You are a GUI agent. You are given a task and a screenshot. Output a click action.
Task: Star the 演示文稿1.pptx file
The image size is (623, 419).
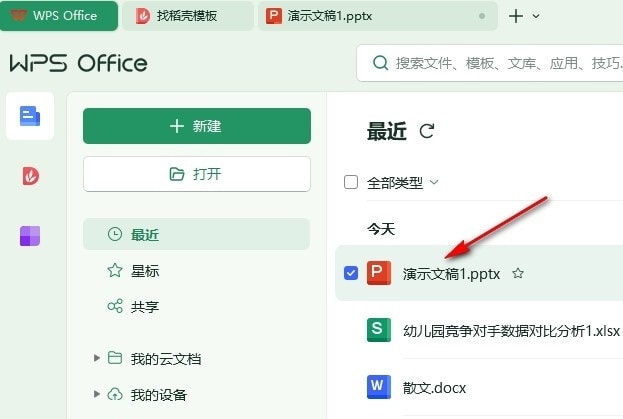[518, 273]
